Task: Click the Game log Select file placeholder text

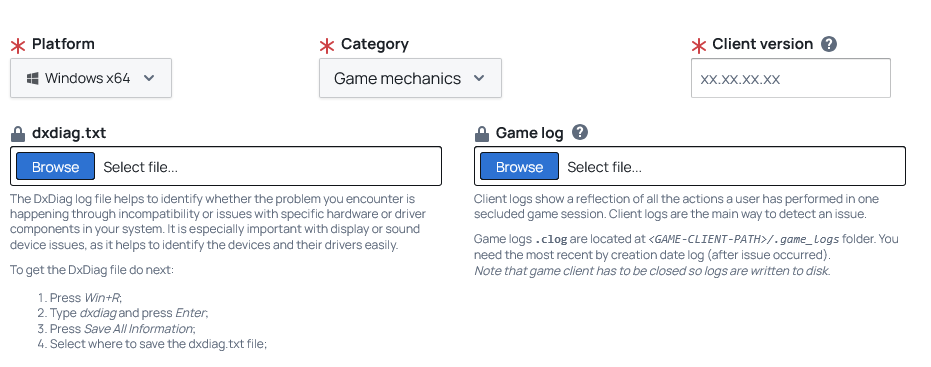Action: [x=604, y=167]
